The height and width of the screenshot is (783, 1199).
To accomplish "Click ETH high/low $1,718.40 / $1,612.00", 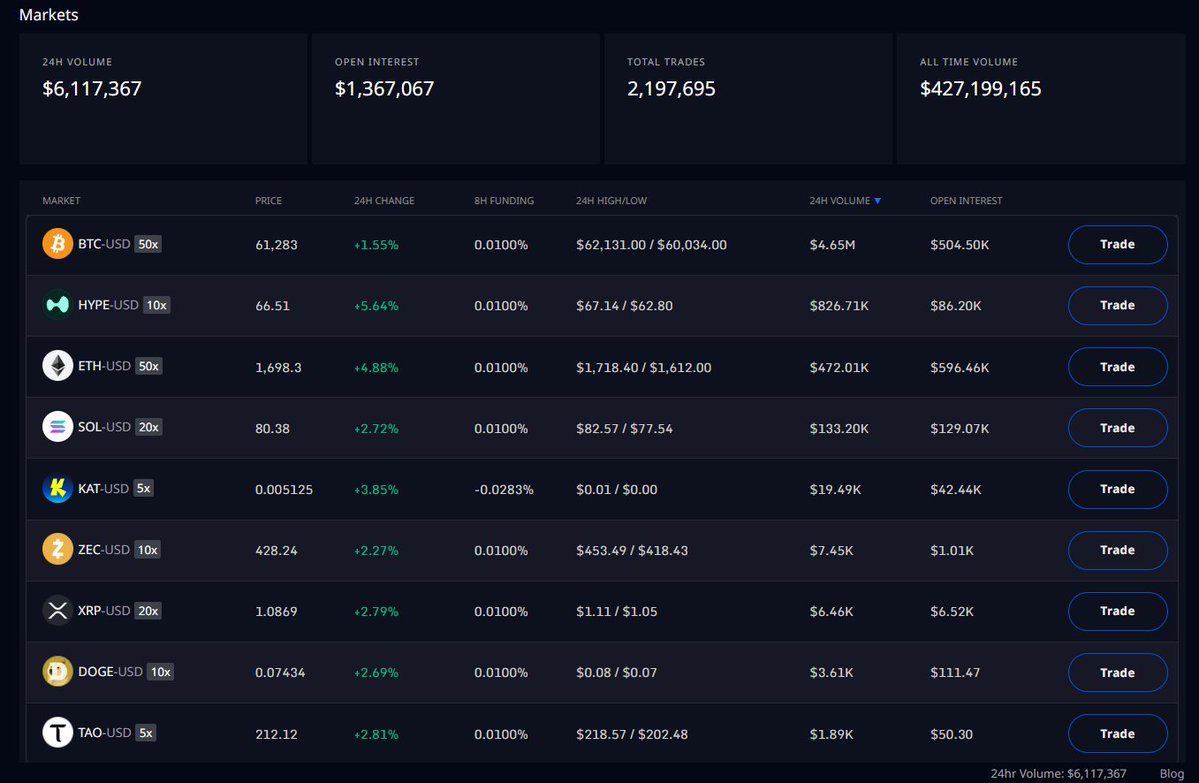I will [643, 367].
